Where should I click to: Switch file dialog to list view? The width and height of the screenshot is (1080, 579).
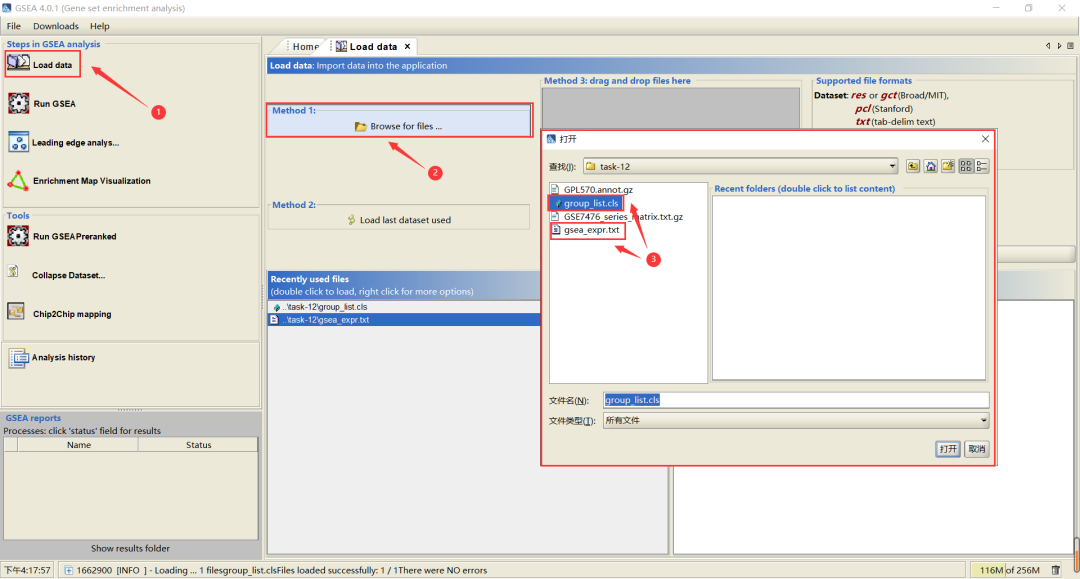click(966, 166)
